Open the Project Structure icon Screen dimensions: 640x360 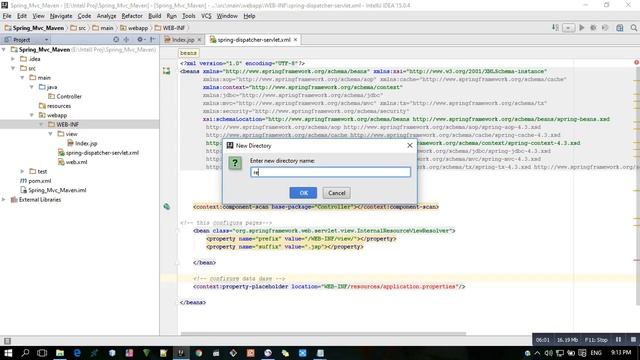point(620,28)
